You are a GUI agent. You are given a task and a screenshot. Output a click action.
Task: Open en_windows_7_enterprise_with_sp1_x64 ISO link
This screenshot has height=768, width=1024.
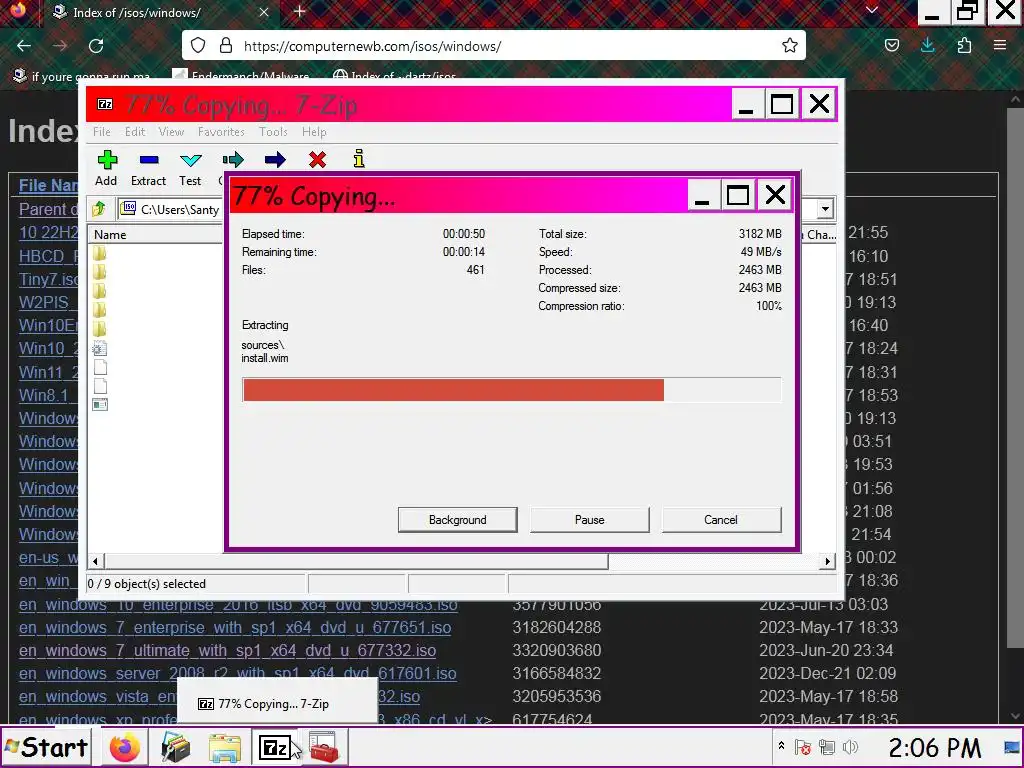pyautogui.click(x=235, y=628)
